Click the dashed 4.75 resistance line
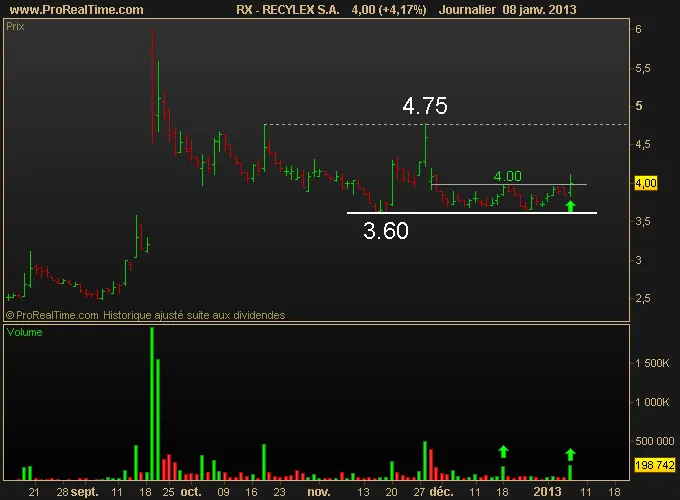680x500 pixels. coord(446,124)
